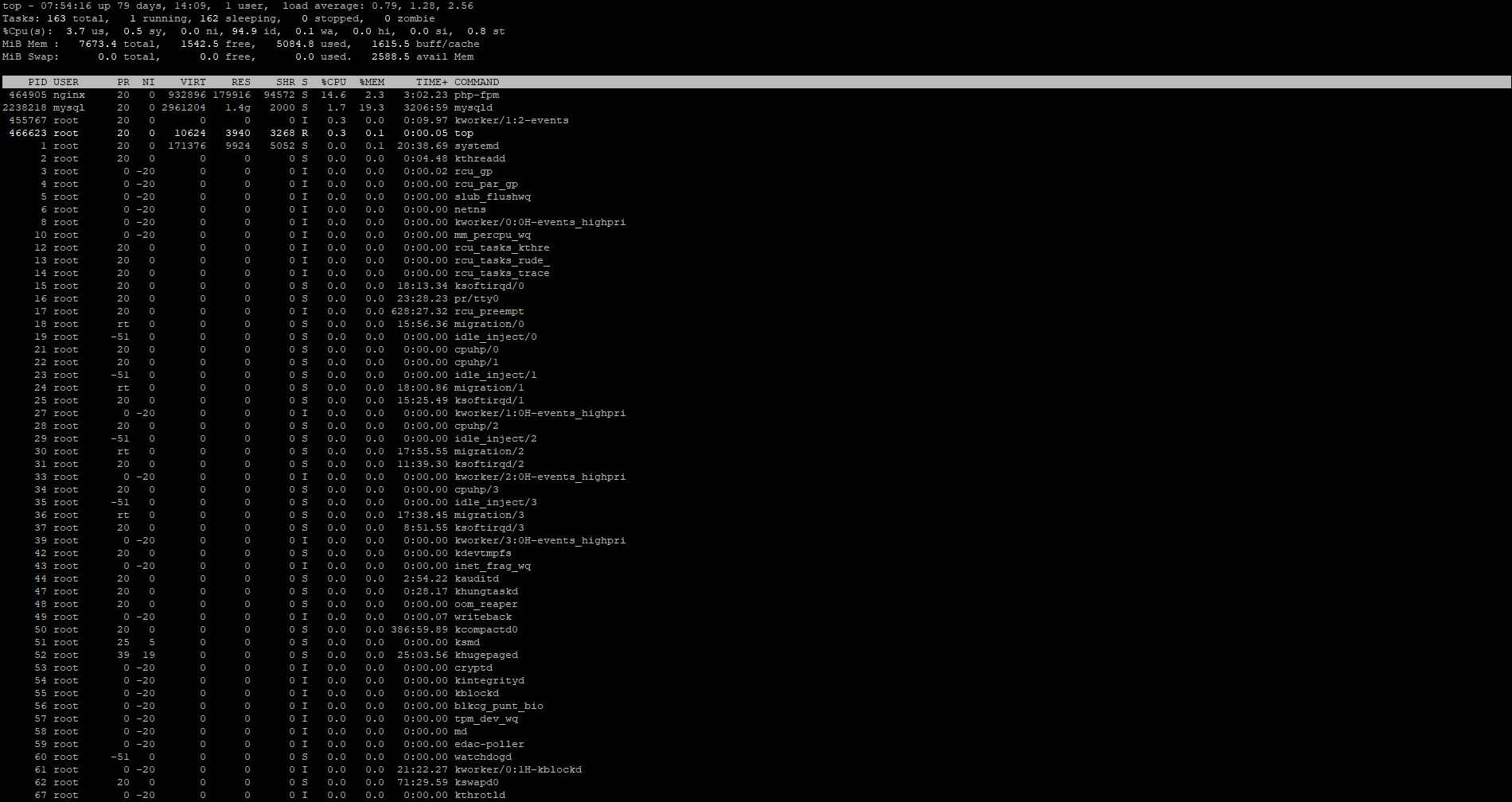Click the 386:59.89 time value
This screenshot has height=802, width=1512.
[x=419, y=629]
